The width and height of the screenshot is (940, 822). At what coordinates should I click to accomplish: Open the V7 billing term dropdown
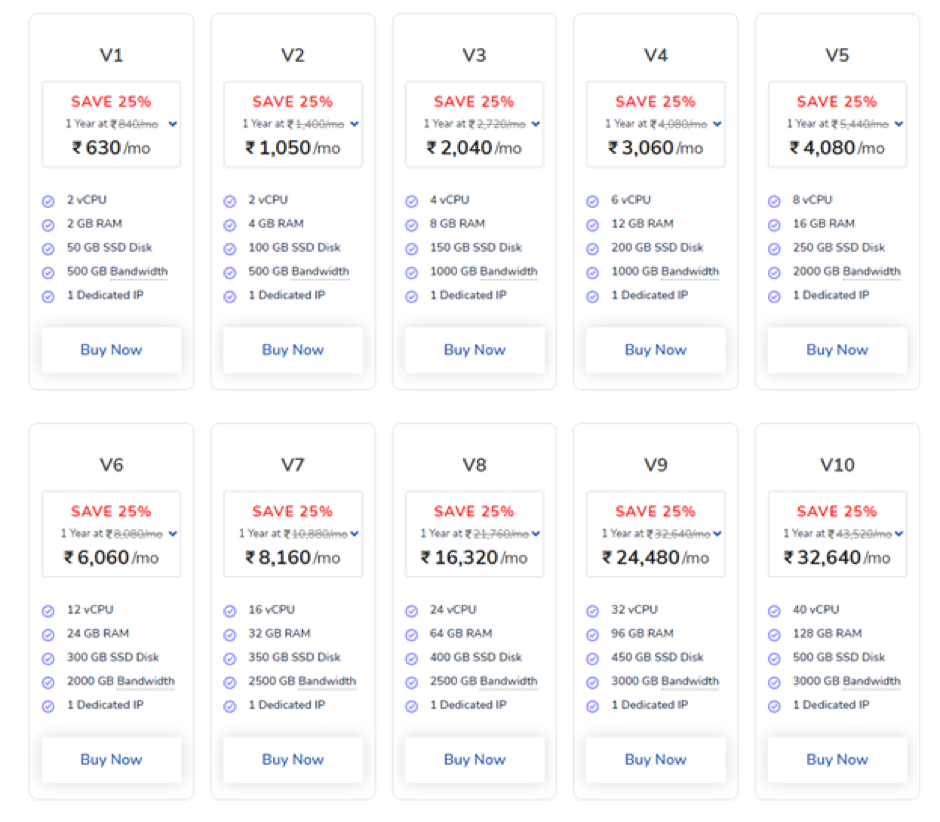(355, 534)
